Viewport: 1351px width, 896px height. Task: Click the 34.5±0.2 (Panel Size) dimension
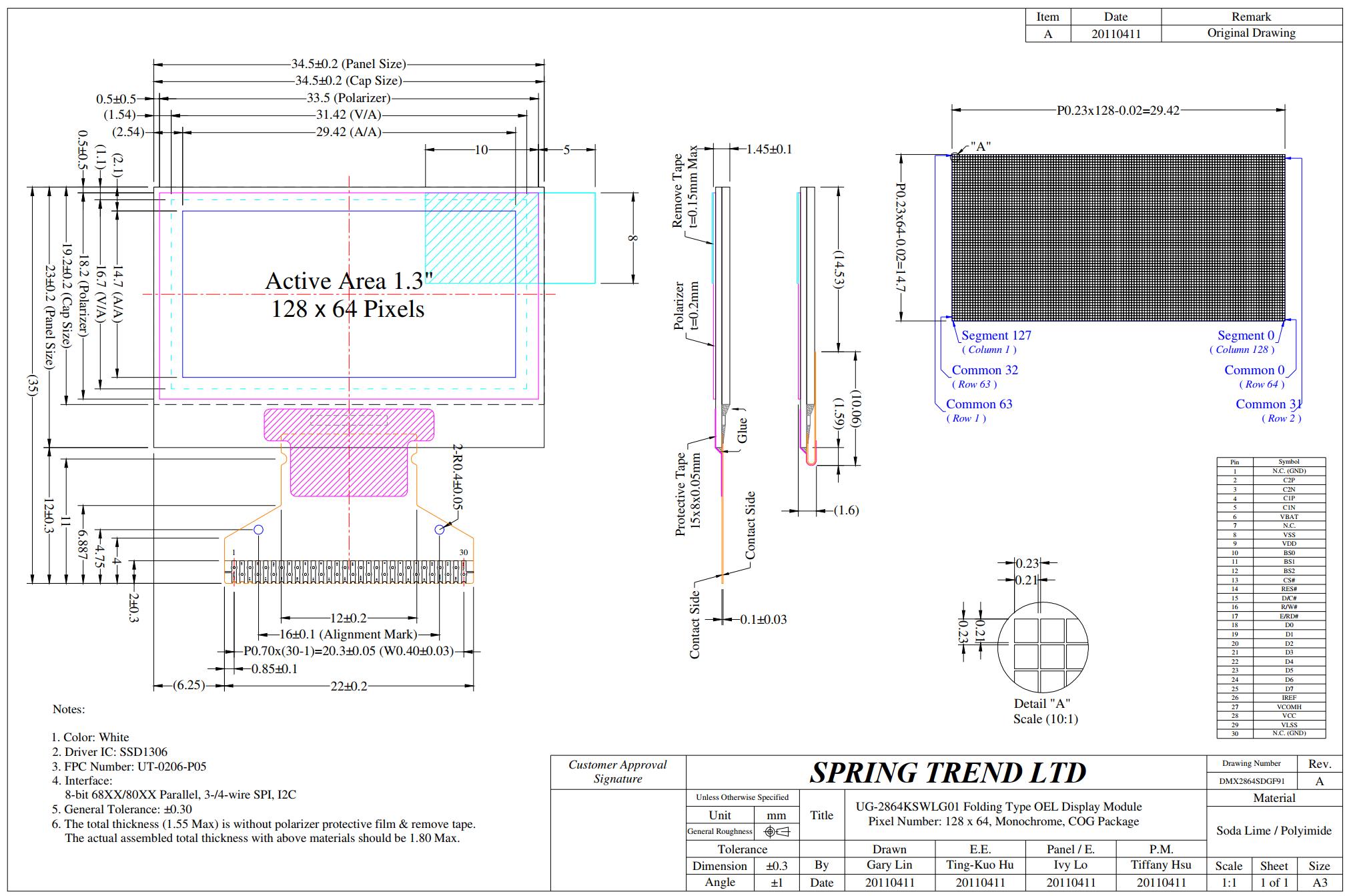click(348, 64)
